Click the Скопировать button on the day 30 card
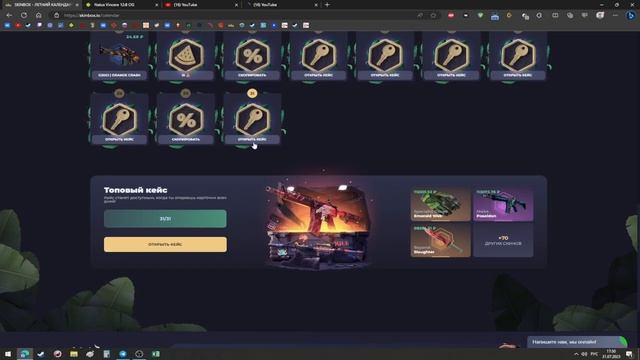This screenshot has width=640, height=360. click(x=186, y=140)
